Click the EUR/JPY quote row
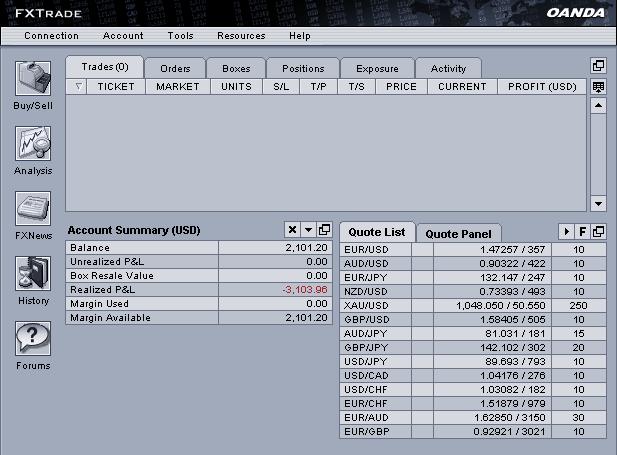The width and height of the screenshot is (617, 455). 473,277
